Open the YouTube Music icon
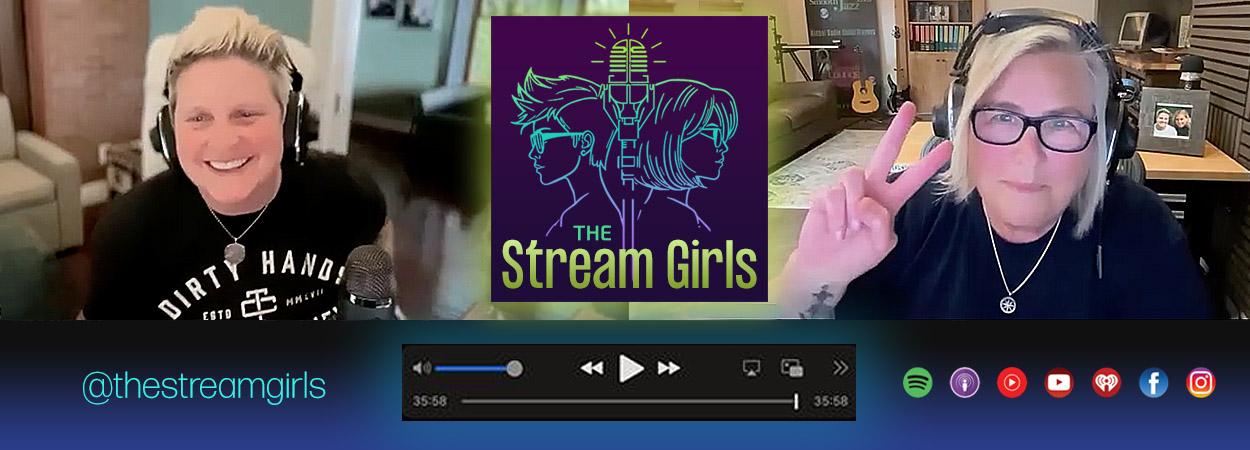Image resolution: width=1250 pixels, height=450 pixels. [x=1012, y=382]
